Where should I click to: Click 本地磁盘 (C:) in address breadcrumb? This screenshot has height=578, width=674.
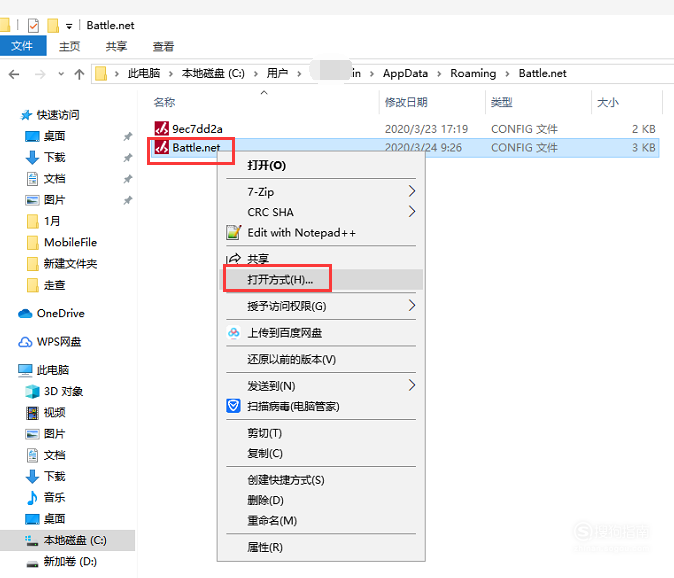pos(213,73)
